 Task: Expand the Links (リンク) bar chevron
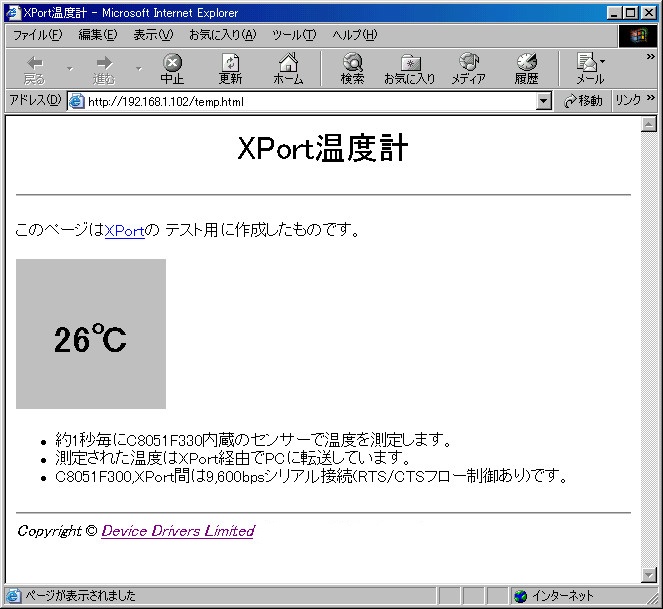click(651, 98)
